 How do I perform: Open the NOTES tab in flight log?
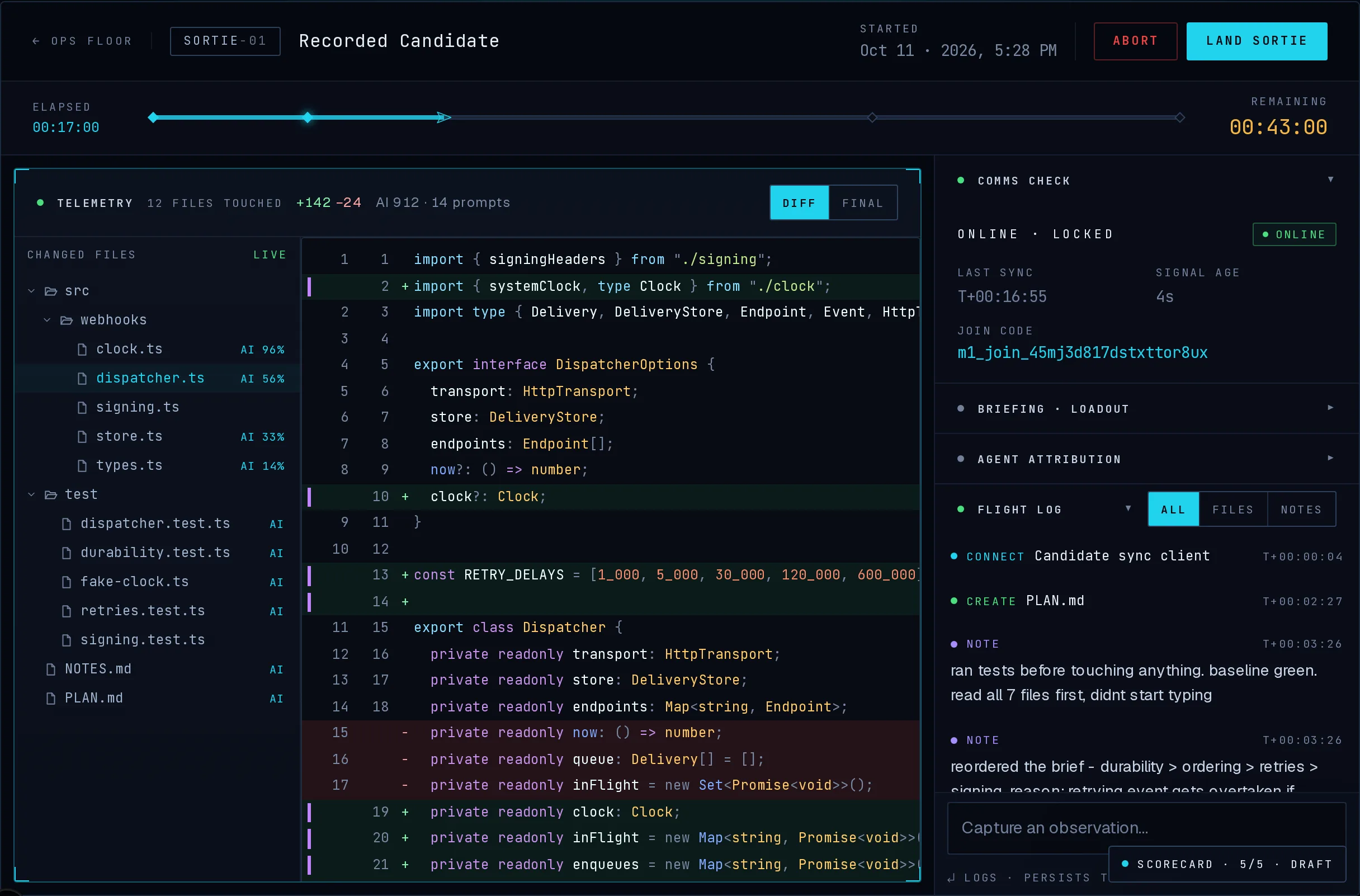[x=1301, y=509]
